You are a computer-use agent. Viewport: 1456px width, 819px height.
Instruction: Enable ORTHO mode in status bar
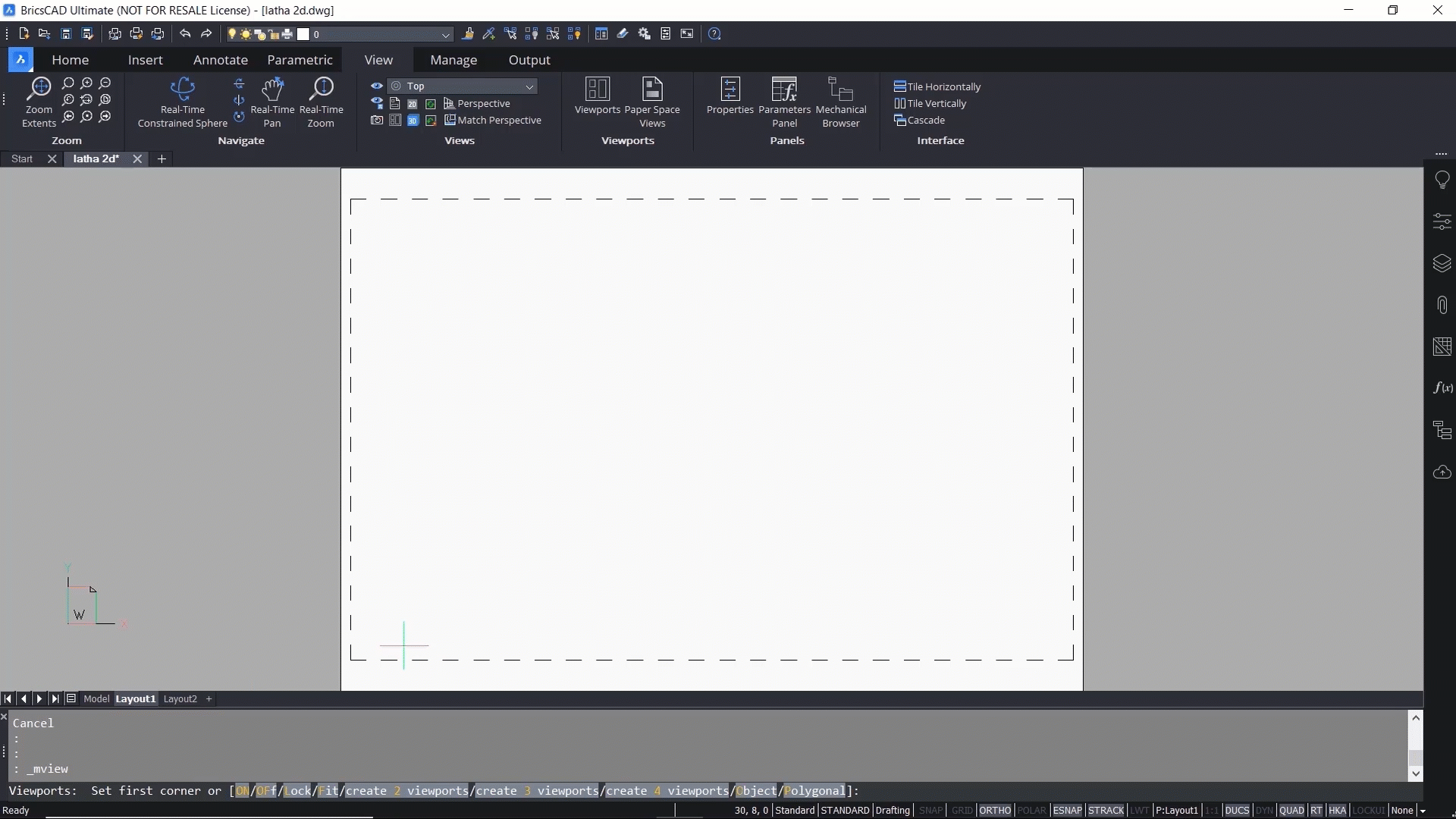coord(993,810)
